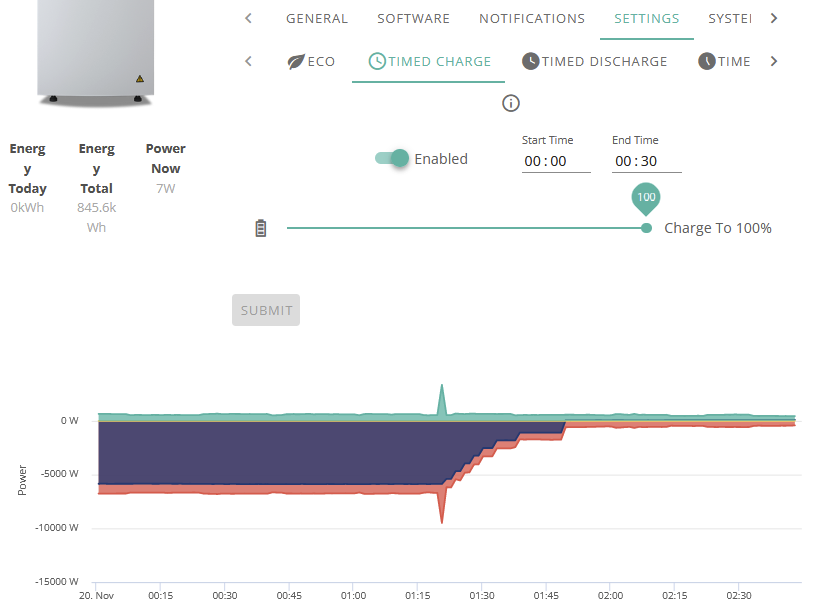Click the info circle icon
This screenshot has width=823, height=610.
point(511,103)
